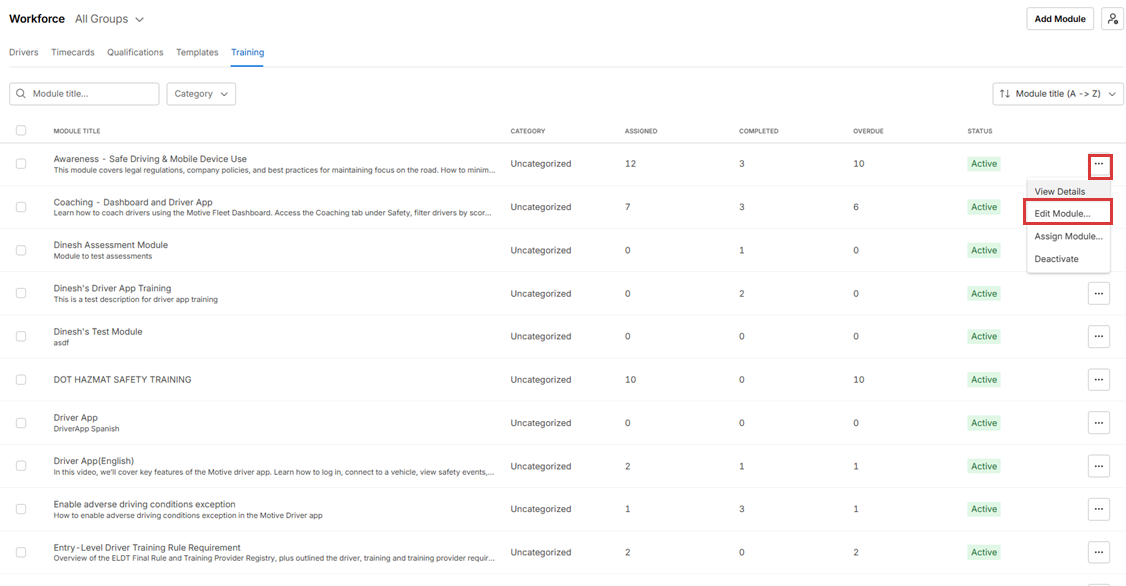Open three-dot menu for Driver App(English) row

1099,466
